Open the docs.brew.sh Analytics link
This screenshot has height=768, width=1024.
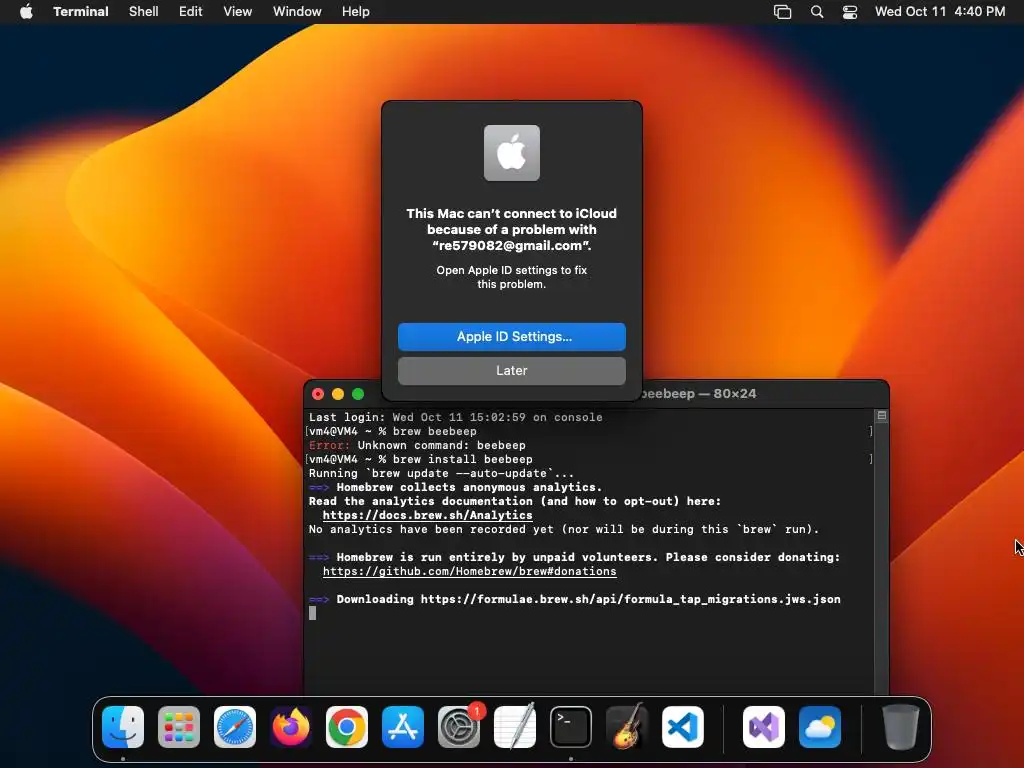(x=428, y=515)
